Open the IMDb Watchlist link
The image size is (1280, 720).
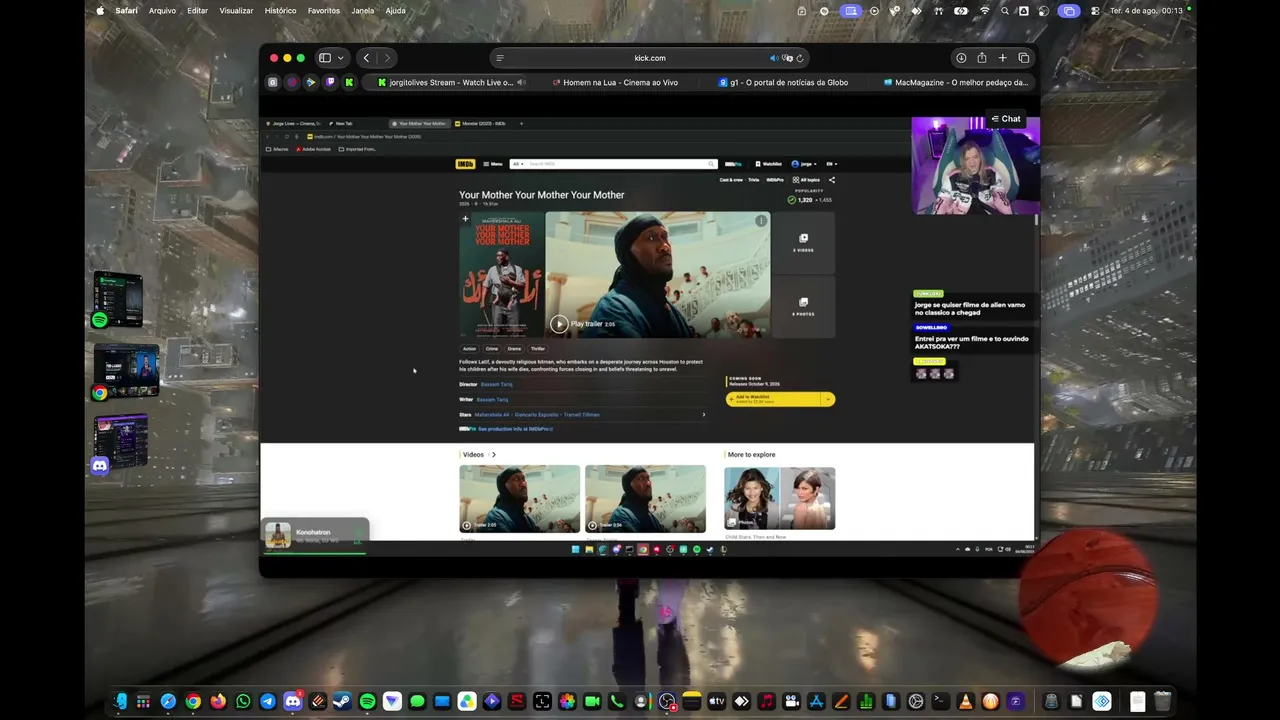(x=769, y=164)
